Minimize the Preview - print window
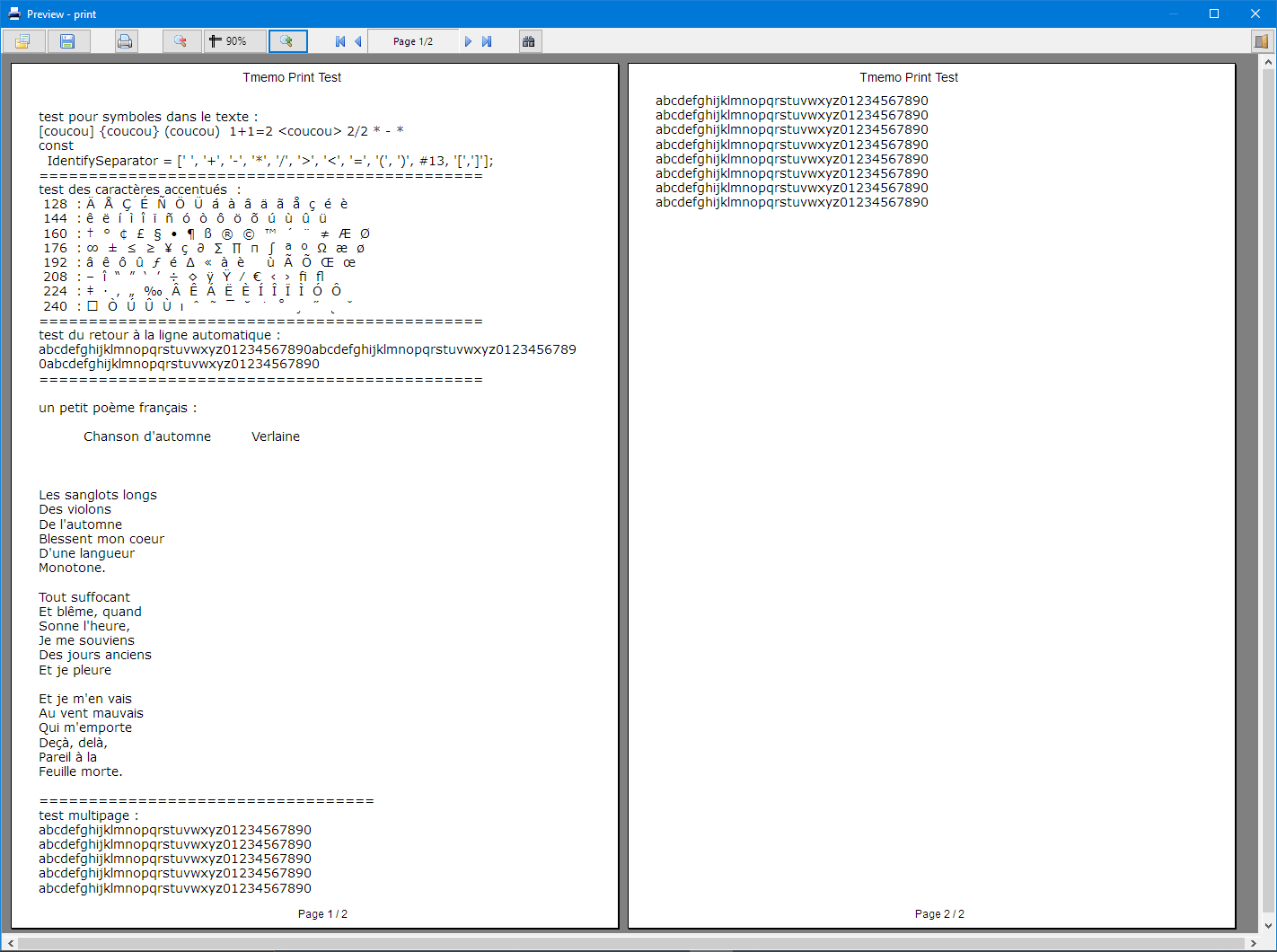Viewport: 1277px width, 952px height. pyautogui.click(x=1174, y=13)
